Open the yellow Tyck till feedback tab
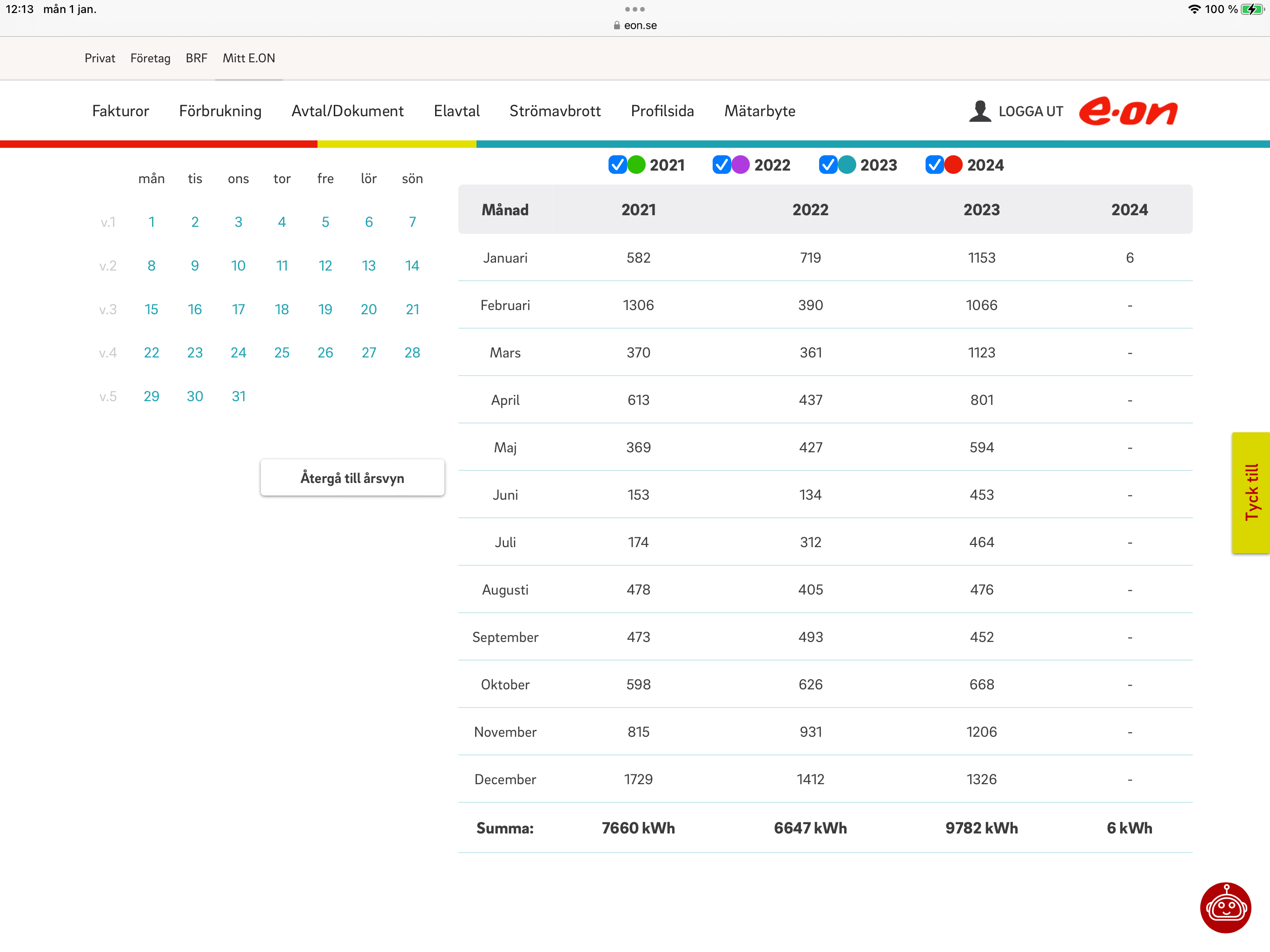Image resolution: width=1270 pixels, height=952 pixels. click(x=1250, y=492)
